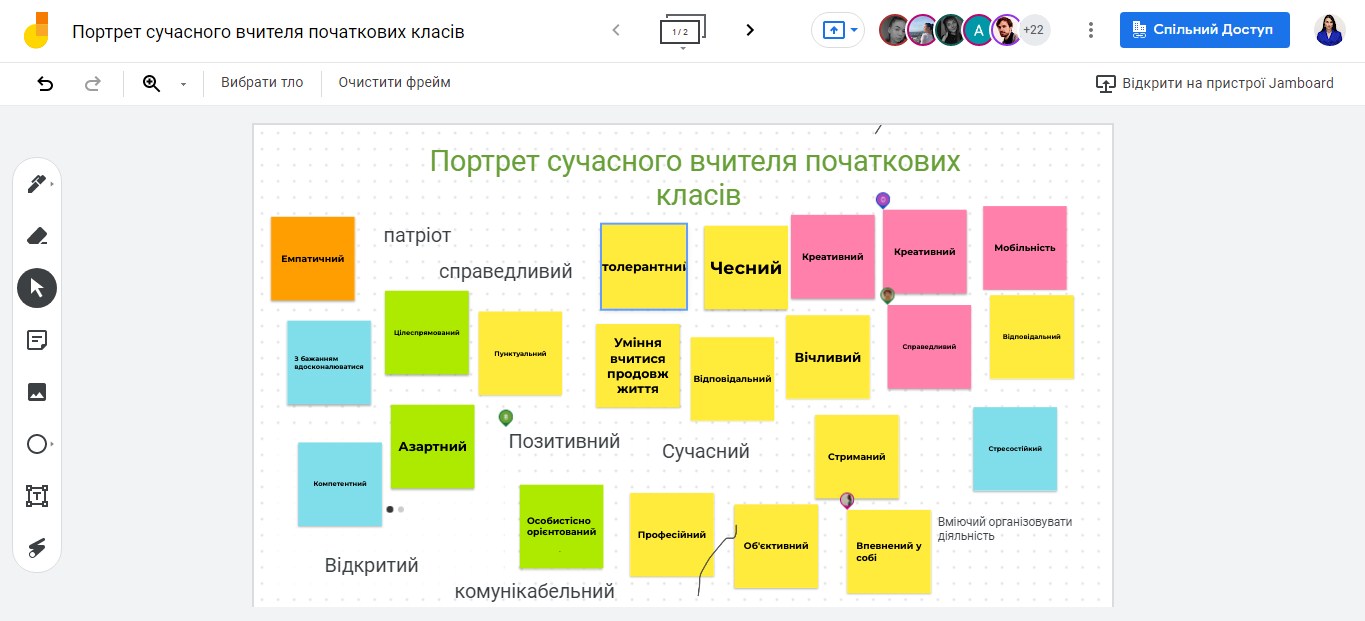The image size is (1365, 621).
Task: Pick the Laser pointer tool
Action: (x=36, y=547)
